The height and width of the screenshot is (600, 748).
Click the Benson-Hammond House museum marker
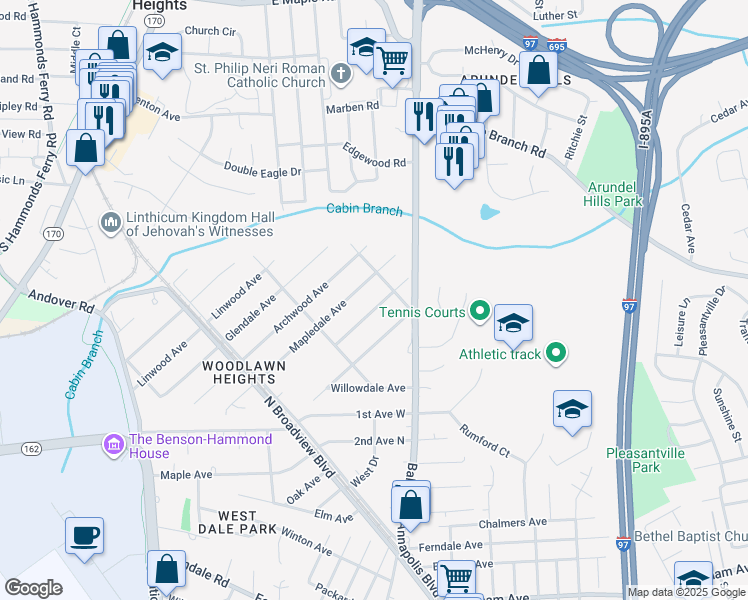(x=114, y=445)
